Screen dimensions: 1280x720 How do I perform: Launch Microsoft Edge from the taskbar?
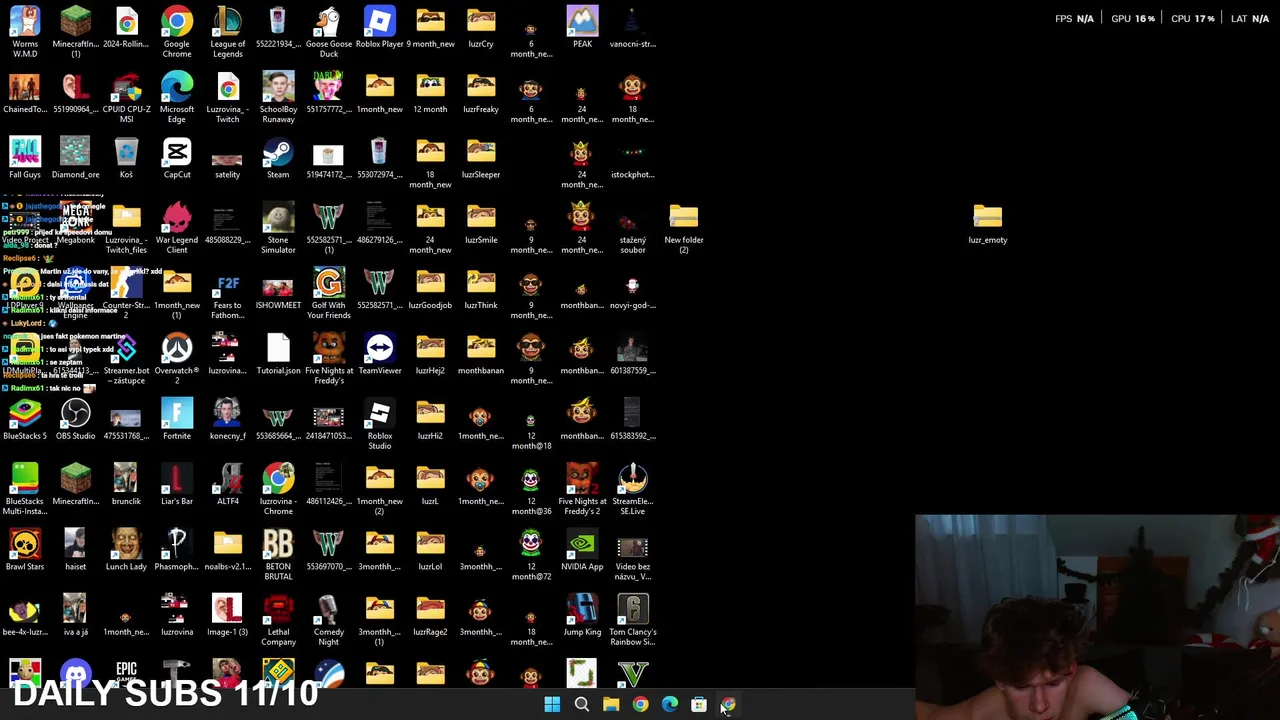pos(669,705)
